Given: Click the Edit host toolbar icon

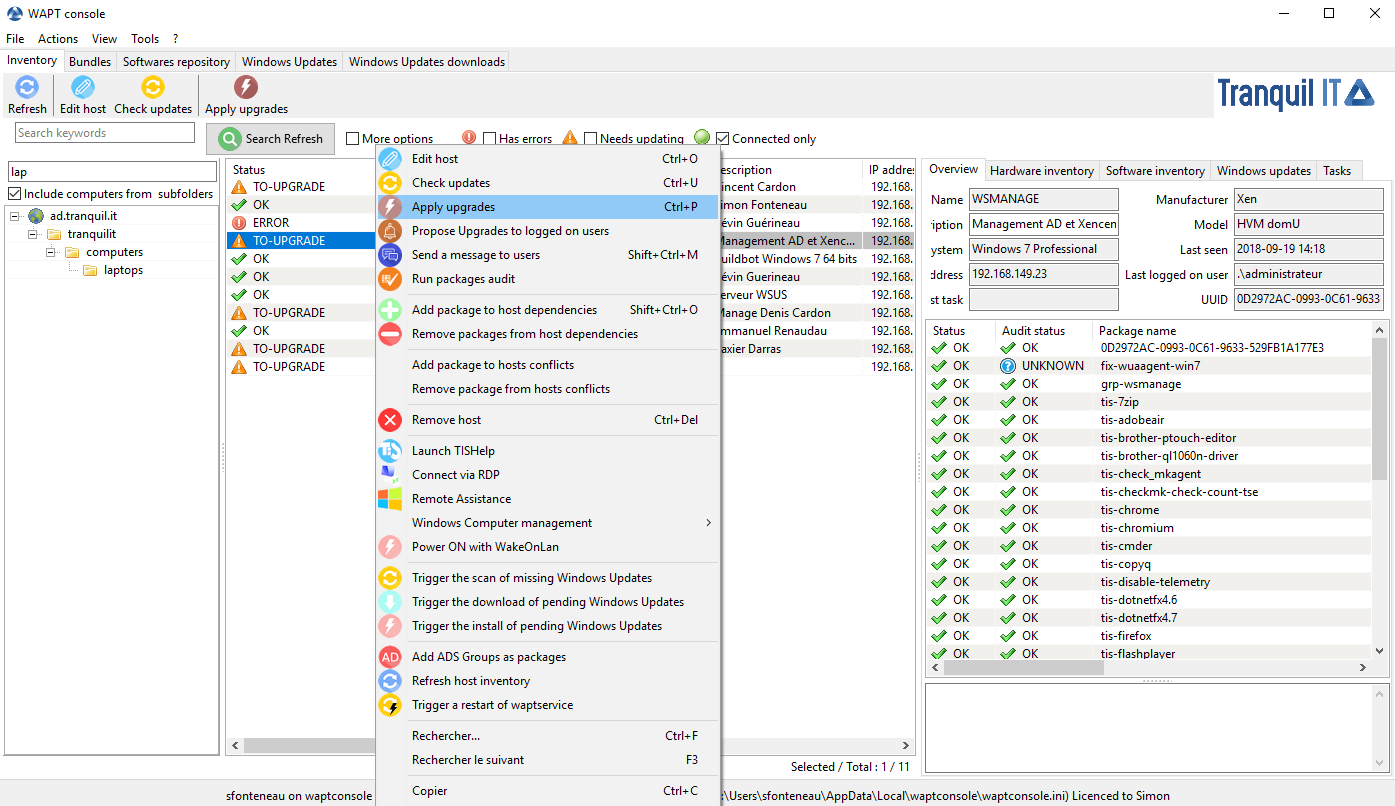Looking at the screenshot, I should tap(83, 88).
